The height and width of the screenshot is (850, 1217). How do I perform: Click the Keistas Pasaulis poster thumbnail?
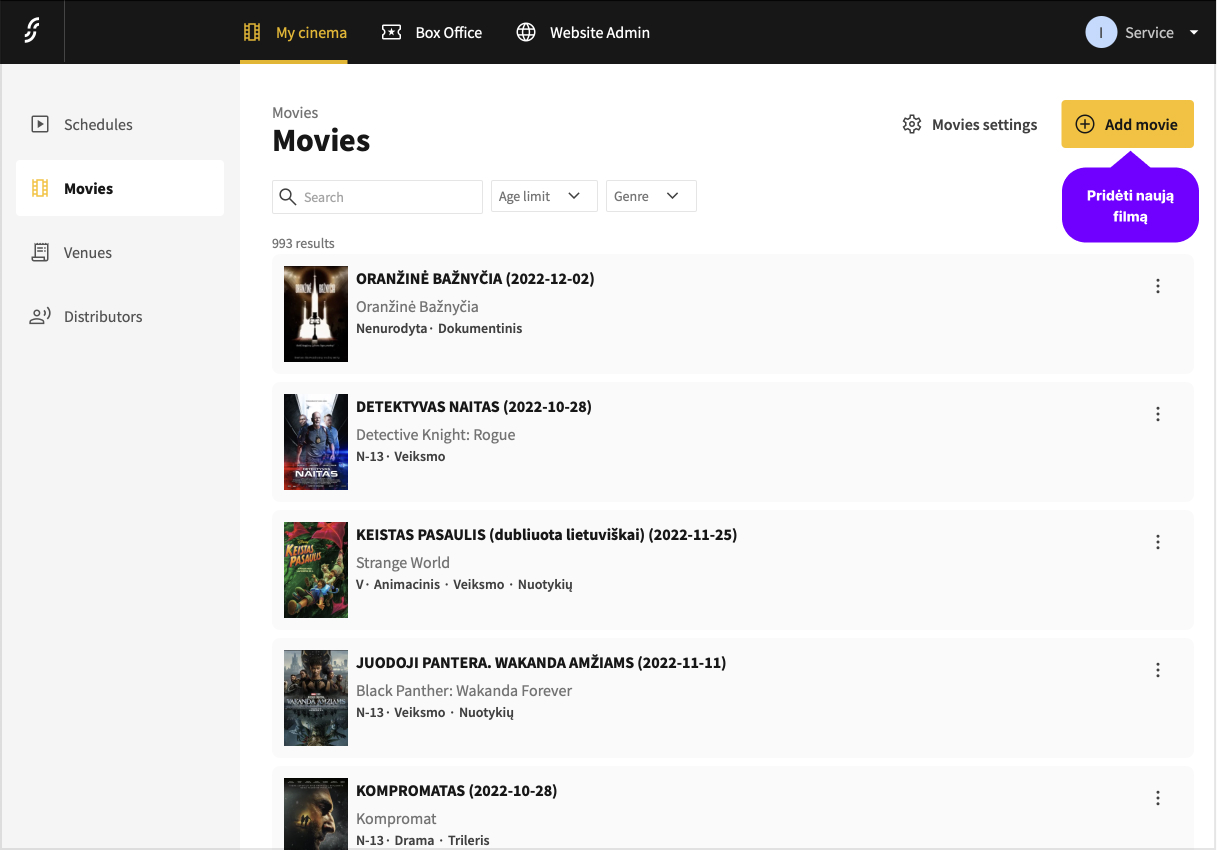coord(316,570)
